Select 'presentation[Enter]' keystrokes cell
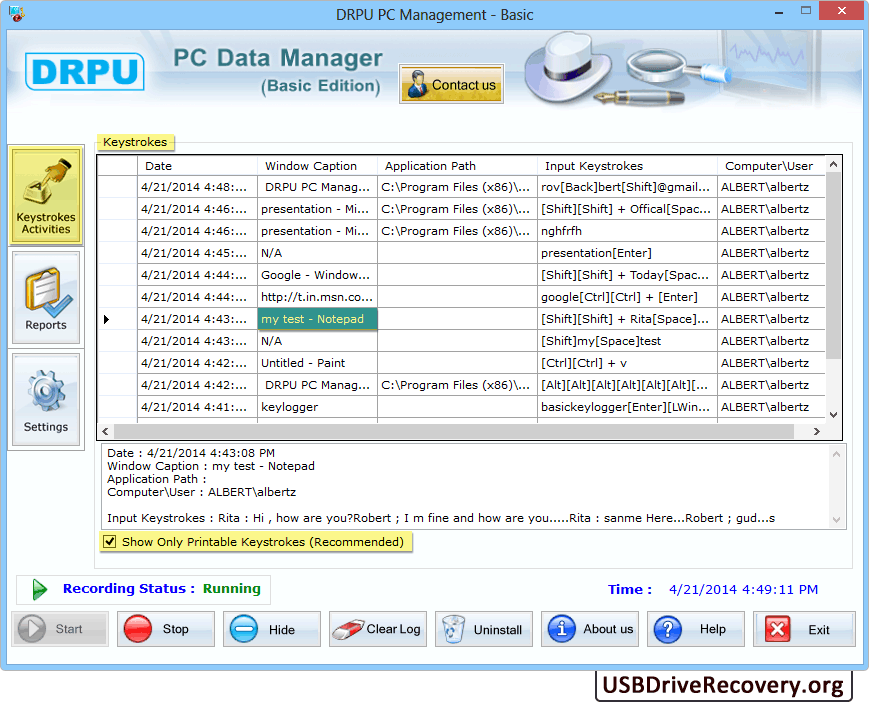The width and height of the screenshot is (869, 702). pyautogui.click(x=627, y=253)
